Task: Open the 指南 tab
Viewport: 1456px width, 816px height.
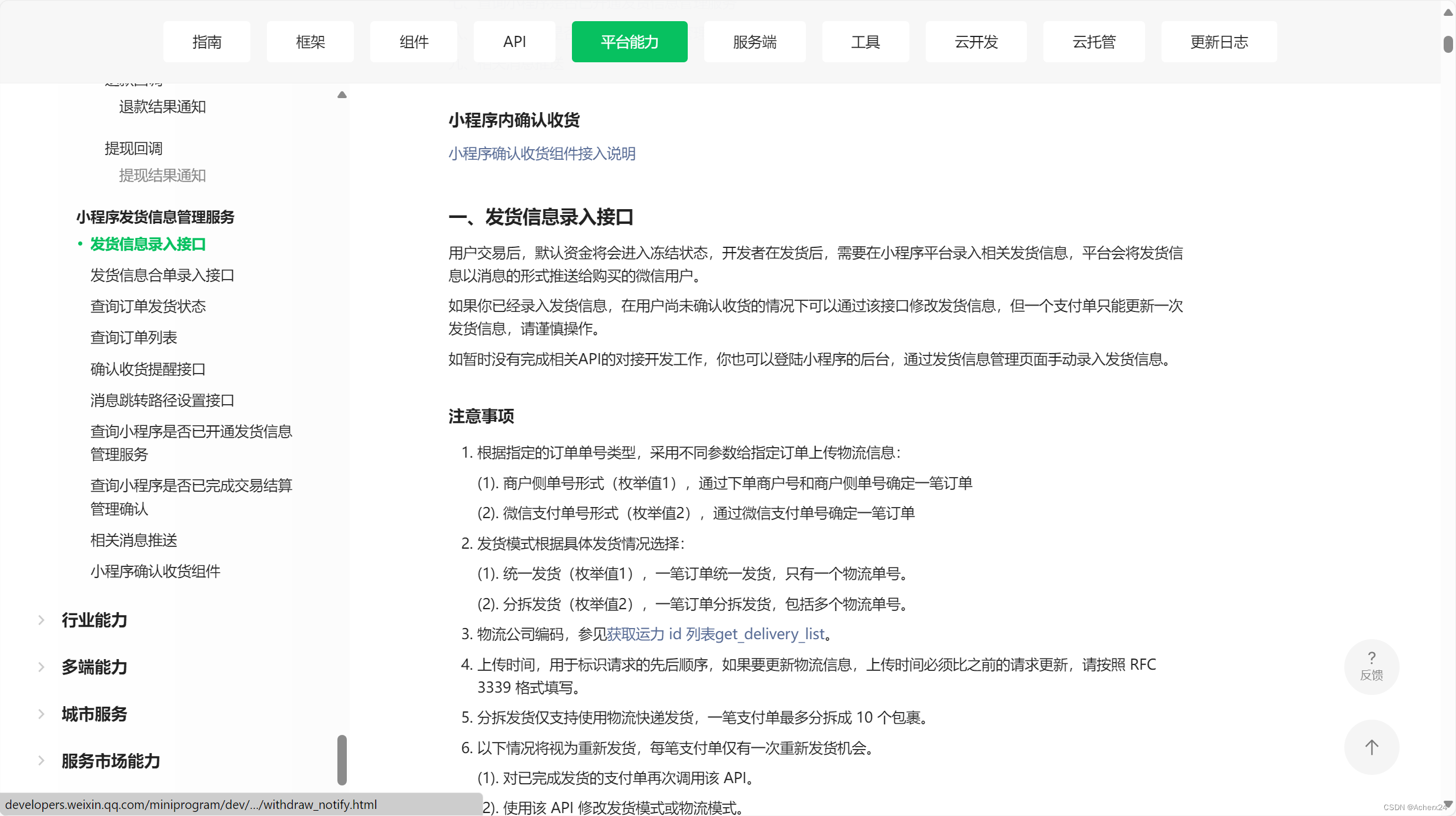Action: pyautogui.click(x=207, y=42)
